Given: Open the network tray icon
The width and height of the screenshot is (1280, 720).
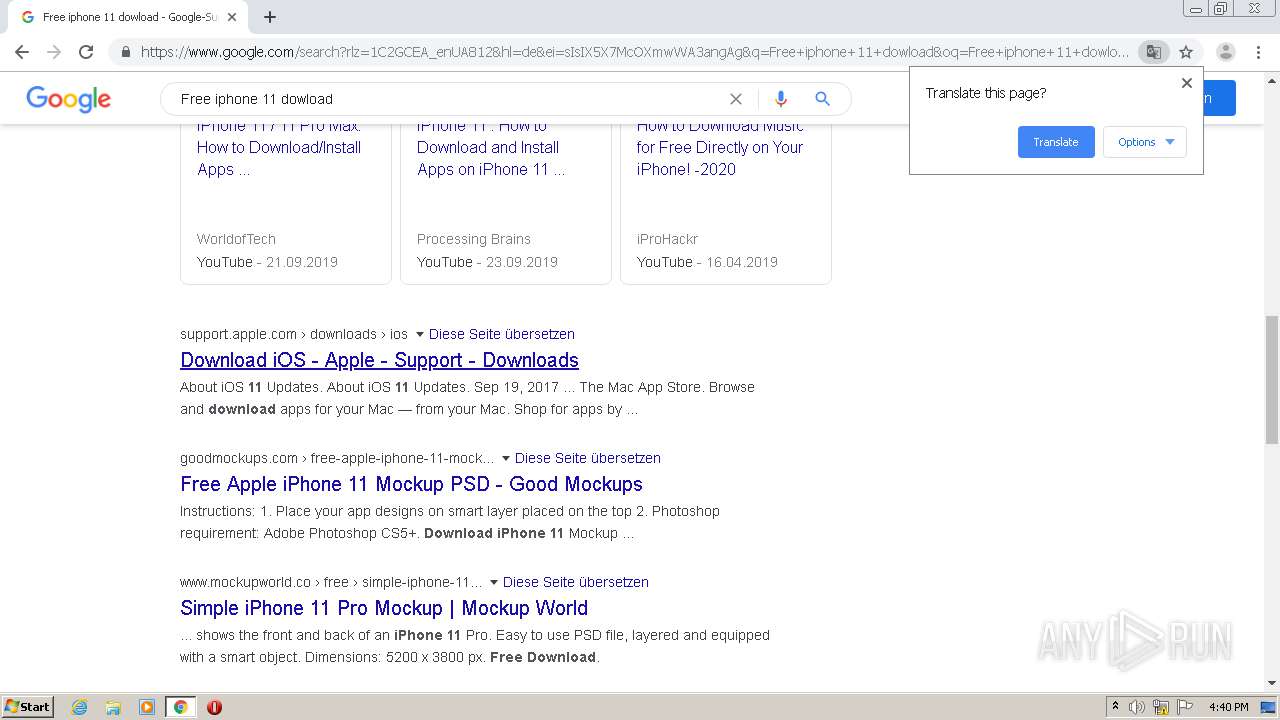Looking at the screenshot, I should coord(1161,707).
